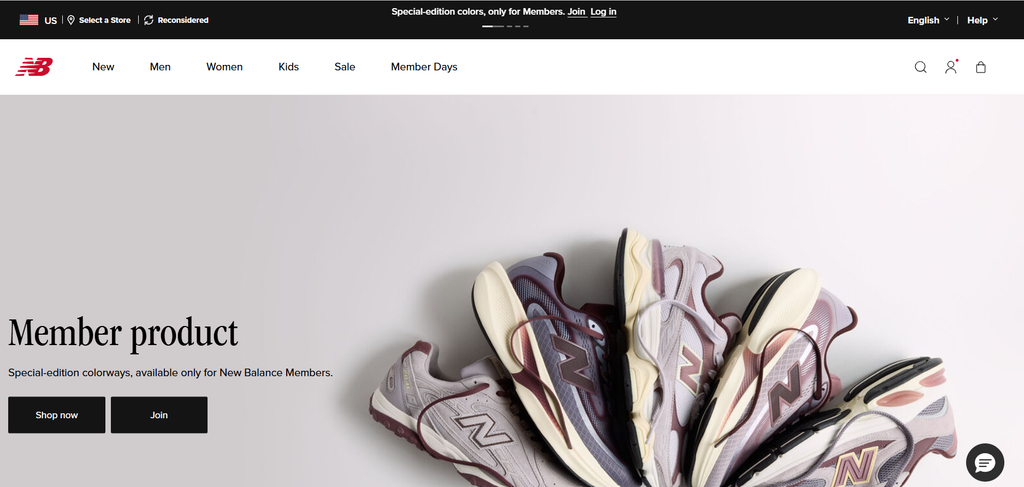Follow the Log in link
1024x487 pixels.
tap(603, 12)
